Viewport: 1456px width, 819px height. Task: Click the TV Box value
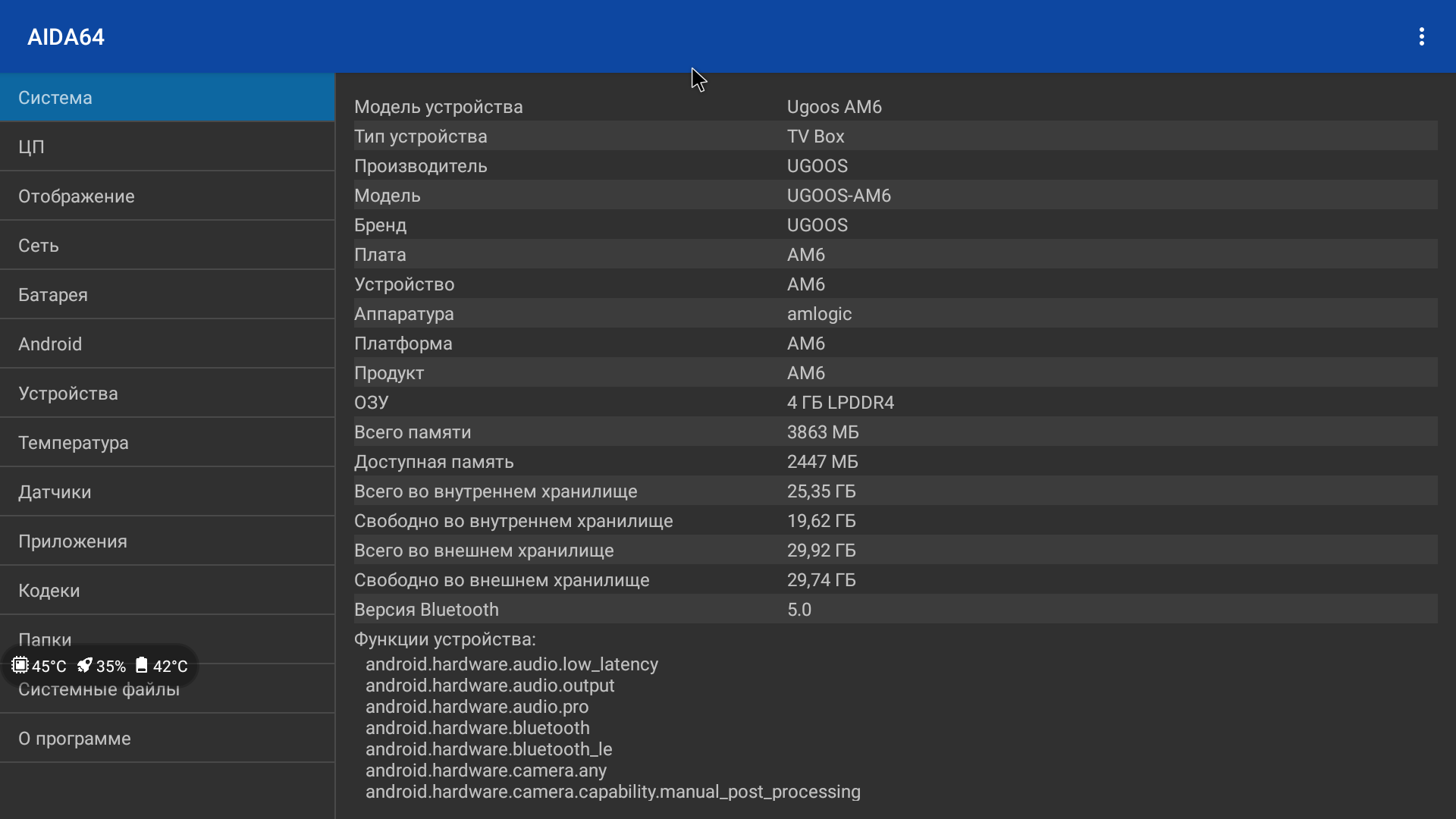point(815,136)
